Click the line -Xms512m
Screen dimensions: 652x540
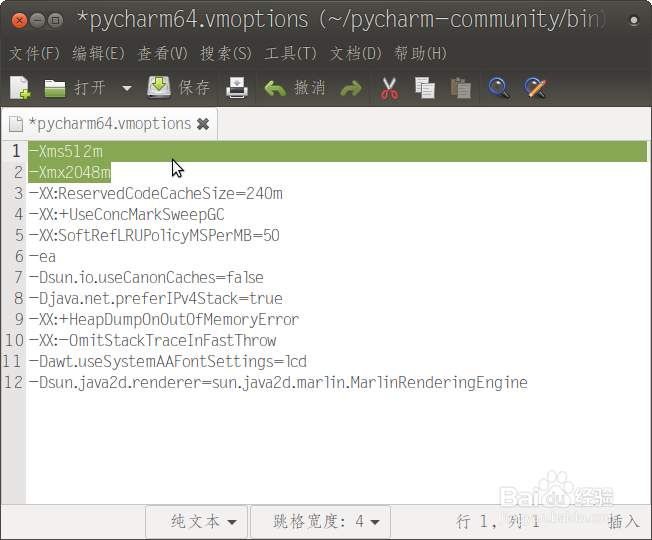(66, 151)
